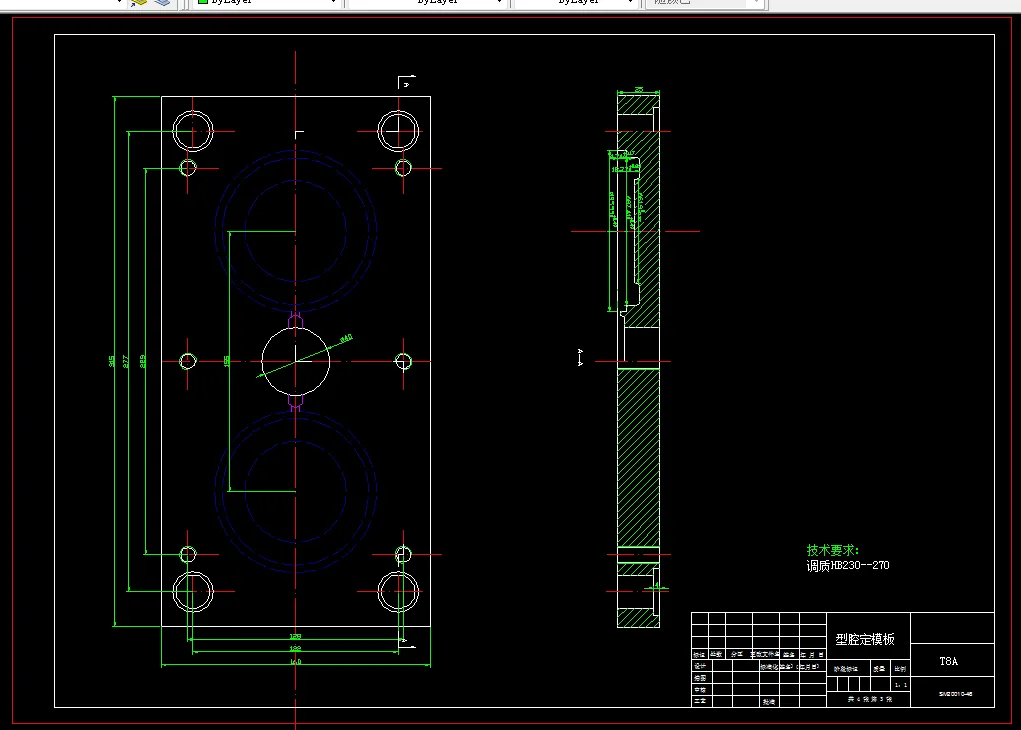Screen dimensions: 1021x730
Task: Click the Layer Previous icon with arrow
Action: pyautogui.click(x=139, y=3)
